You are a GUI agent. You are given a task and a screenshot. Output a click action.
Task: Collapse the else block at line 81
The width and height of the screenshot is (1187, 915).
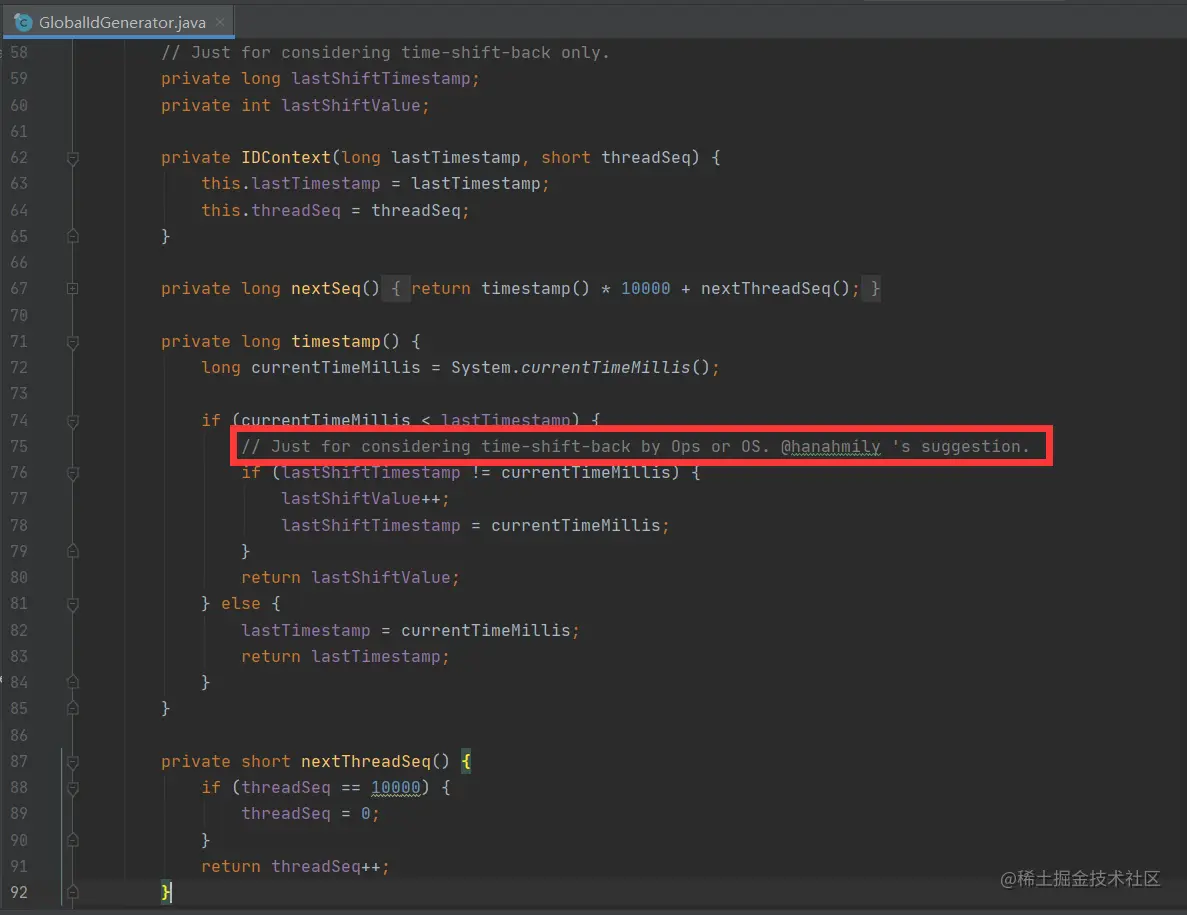(73, 604)
